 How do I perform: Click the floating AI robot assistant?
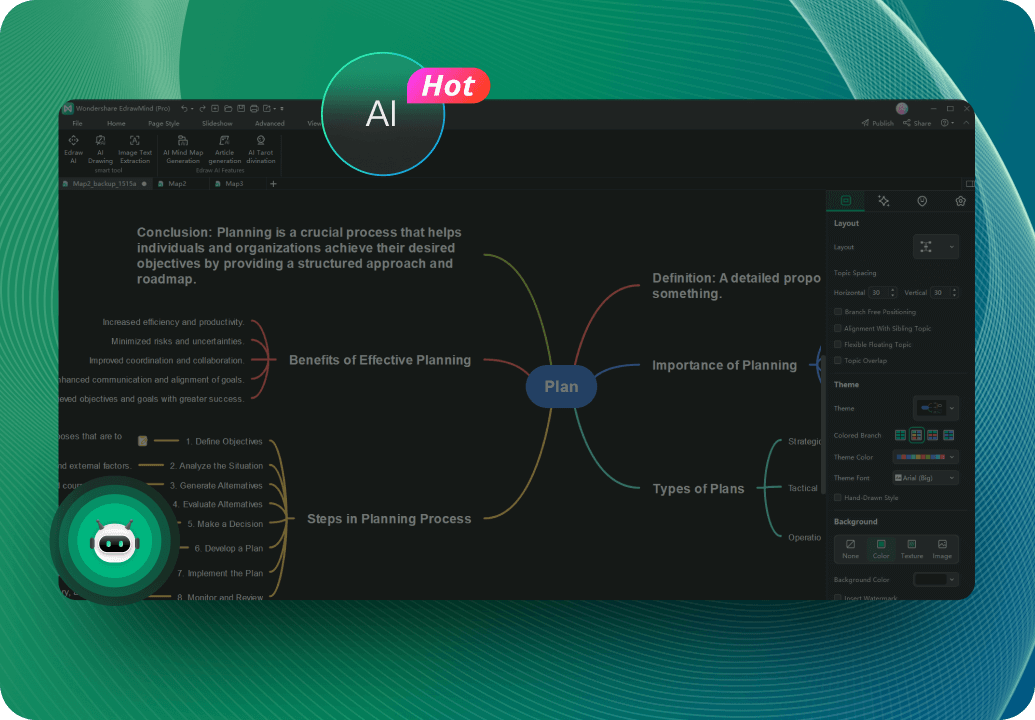pos(115,540)
